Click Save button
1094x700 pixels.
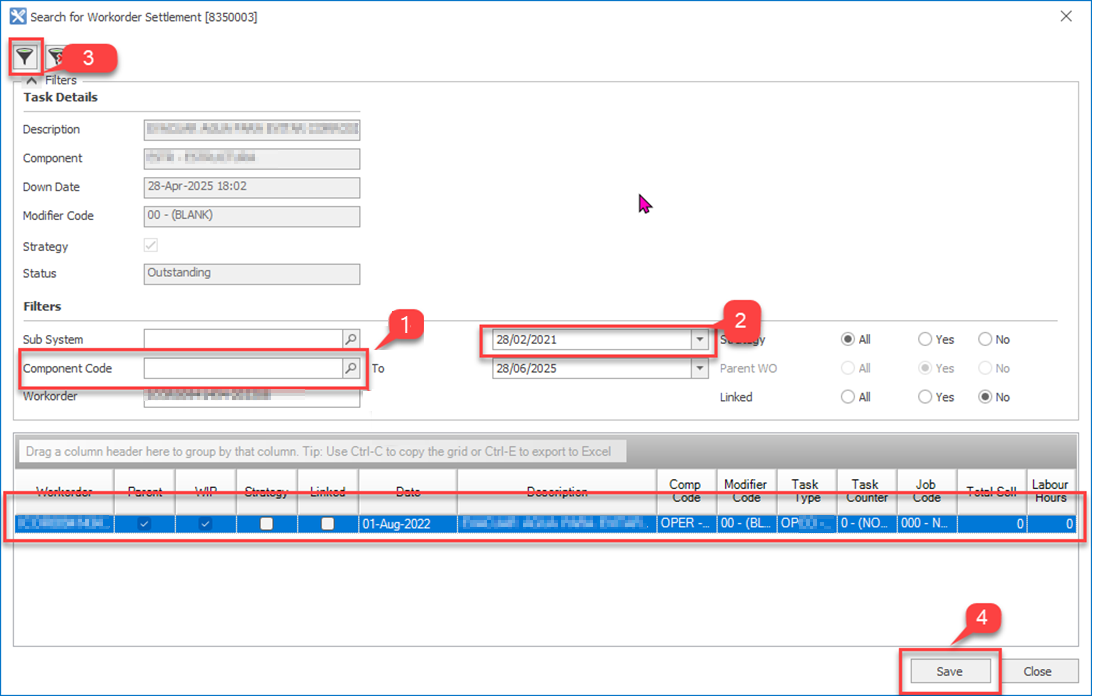950,671
